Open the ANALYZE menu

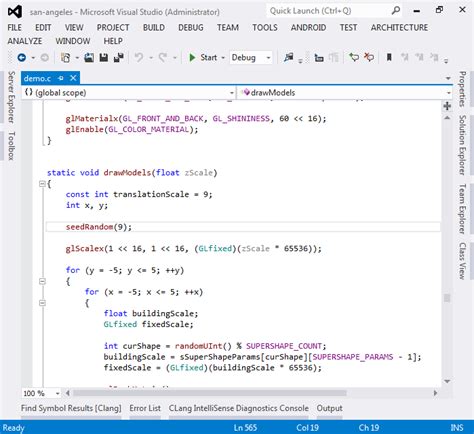coord(25,41)
